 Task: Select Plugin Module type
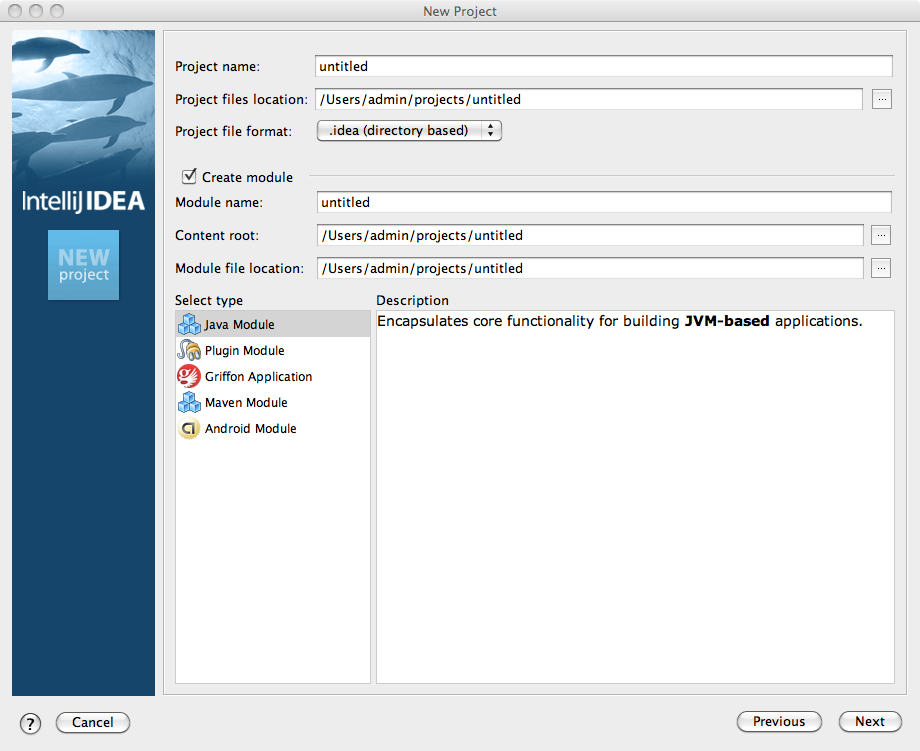pos(273,350)
